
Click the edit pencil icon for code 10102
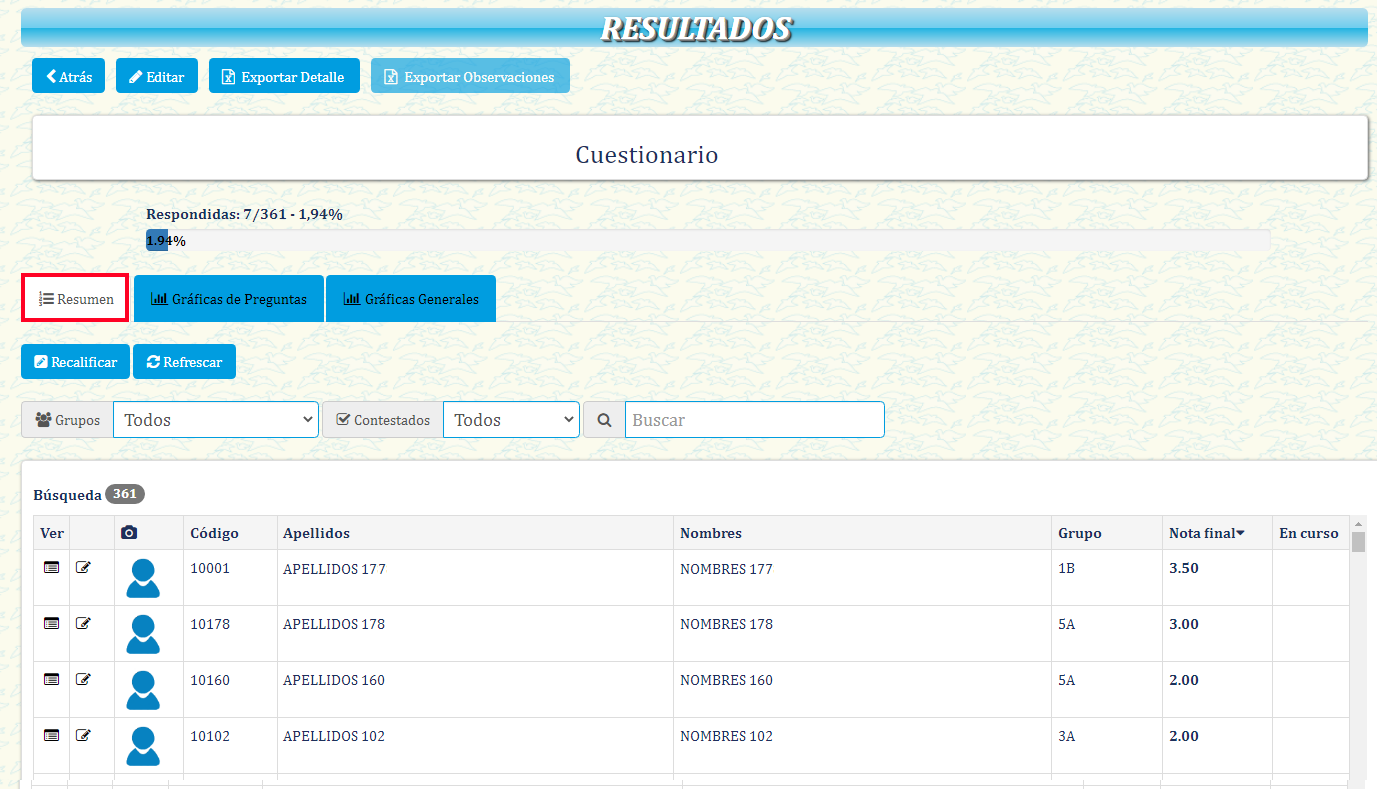(84, 735)
